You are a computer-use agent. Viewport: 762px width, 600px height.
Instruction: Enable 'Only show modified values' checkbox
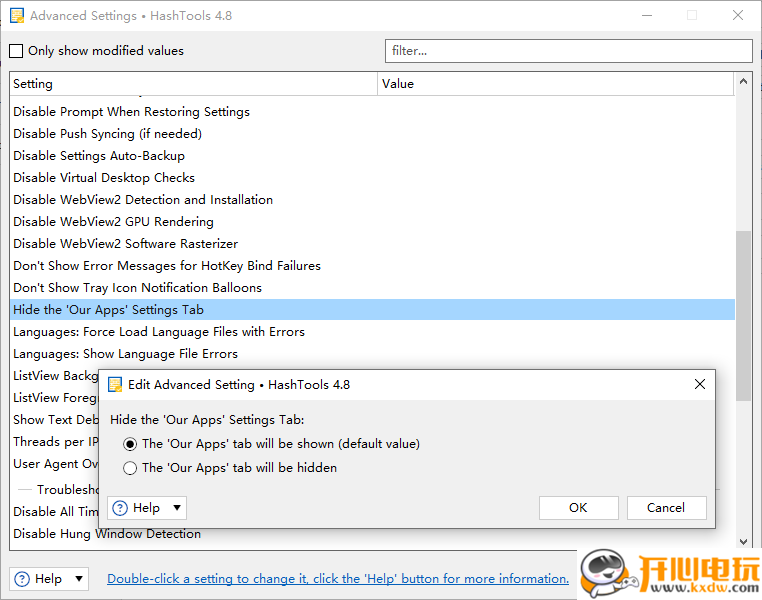coord(16,51)
